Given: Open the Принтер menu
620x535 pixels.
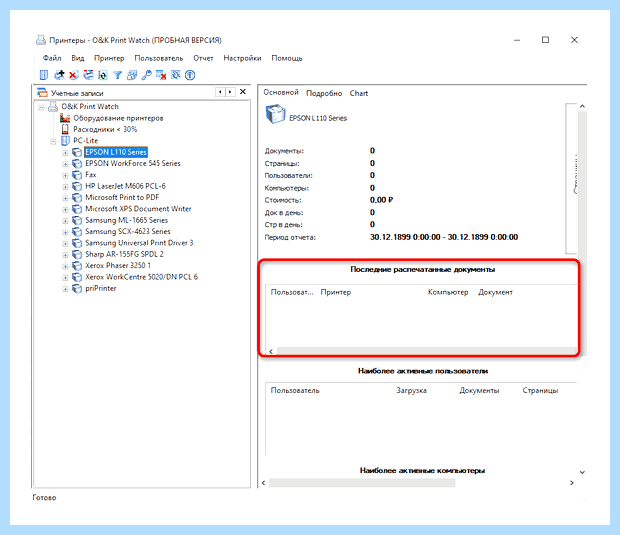Looking at the screenshot, I should point(109,58).
